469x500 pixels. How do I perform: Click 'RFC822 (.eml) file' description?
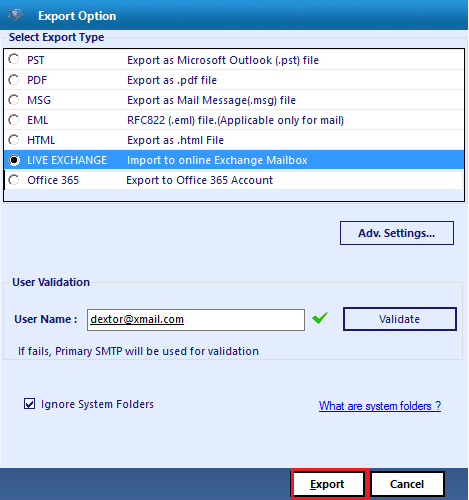[x=235, y=120]
